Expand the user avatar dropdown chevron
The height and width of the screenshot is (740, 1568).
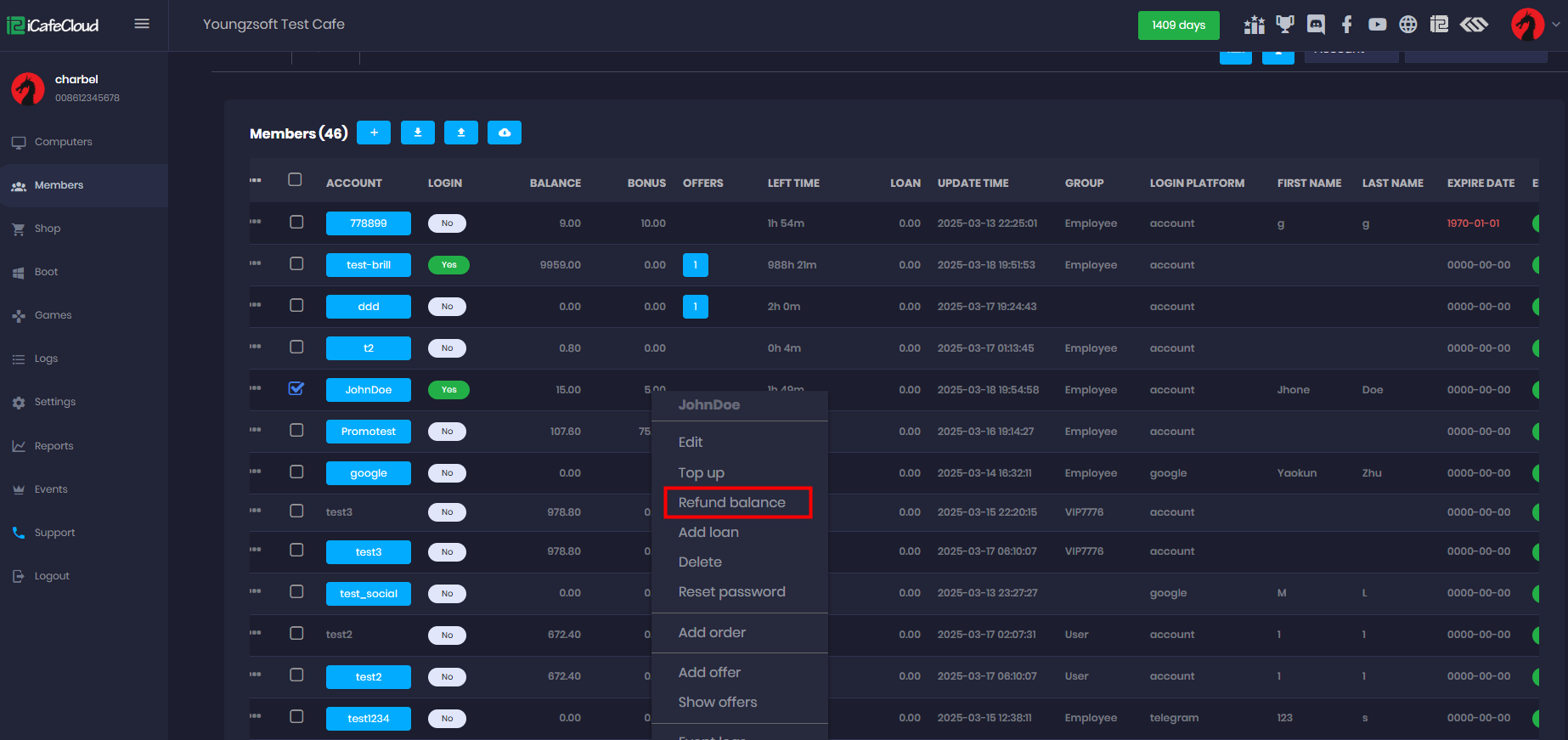tap(1556, 25)
